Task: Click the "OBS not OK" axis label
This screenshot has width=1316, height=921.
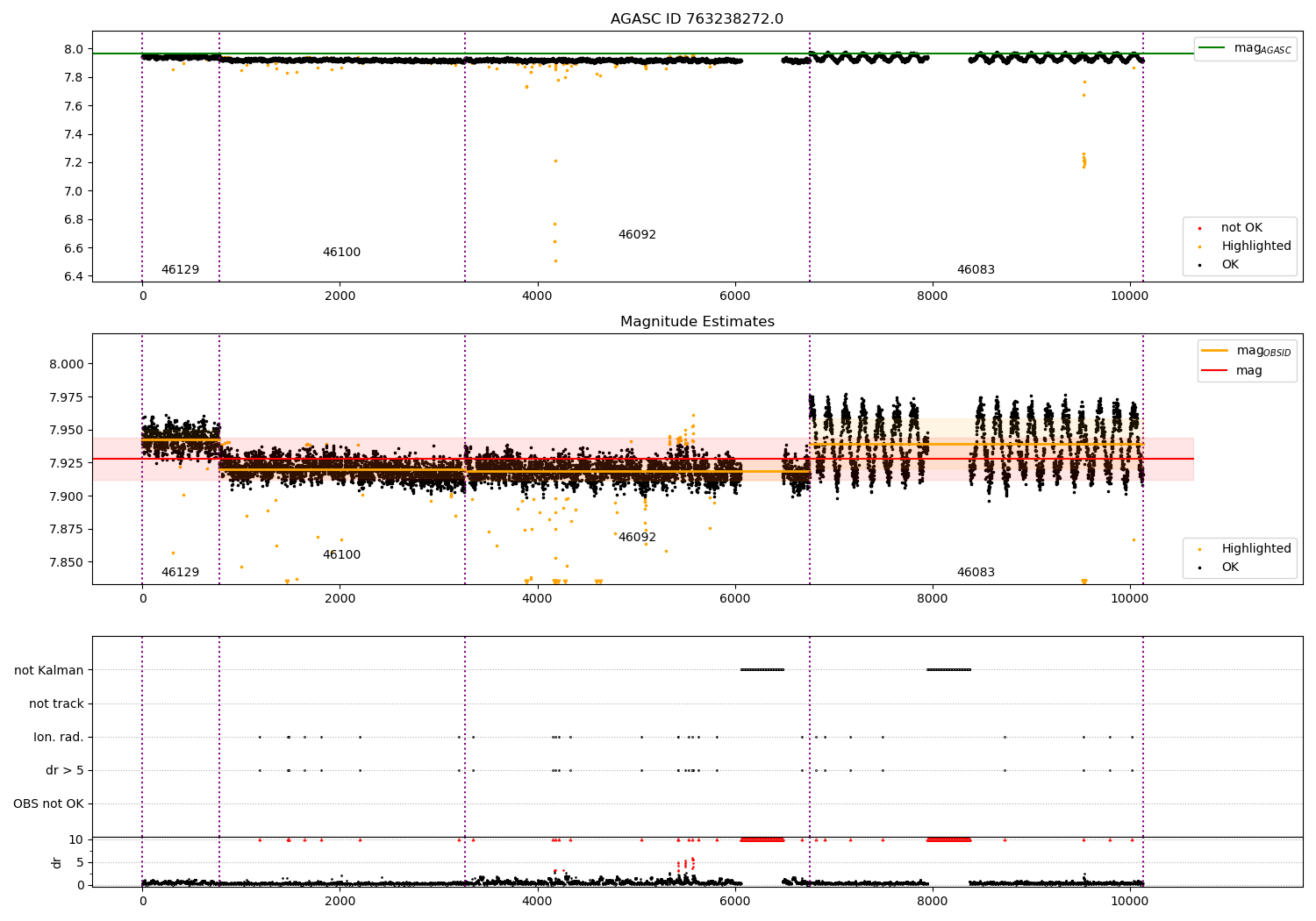Action: click(48, 804)
